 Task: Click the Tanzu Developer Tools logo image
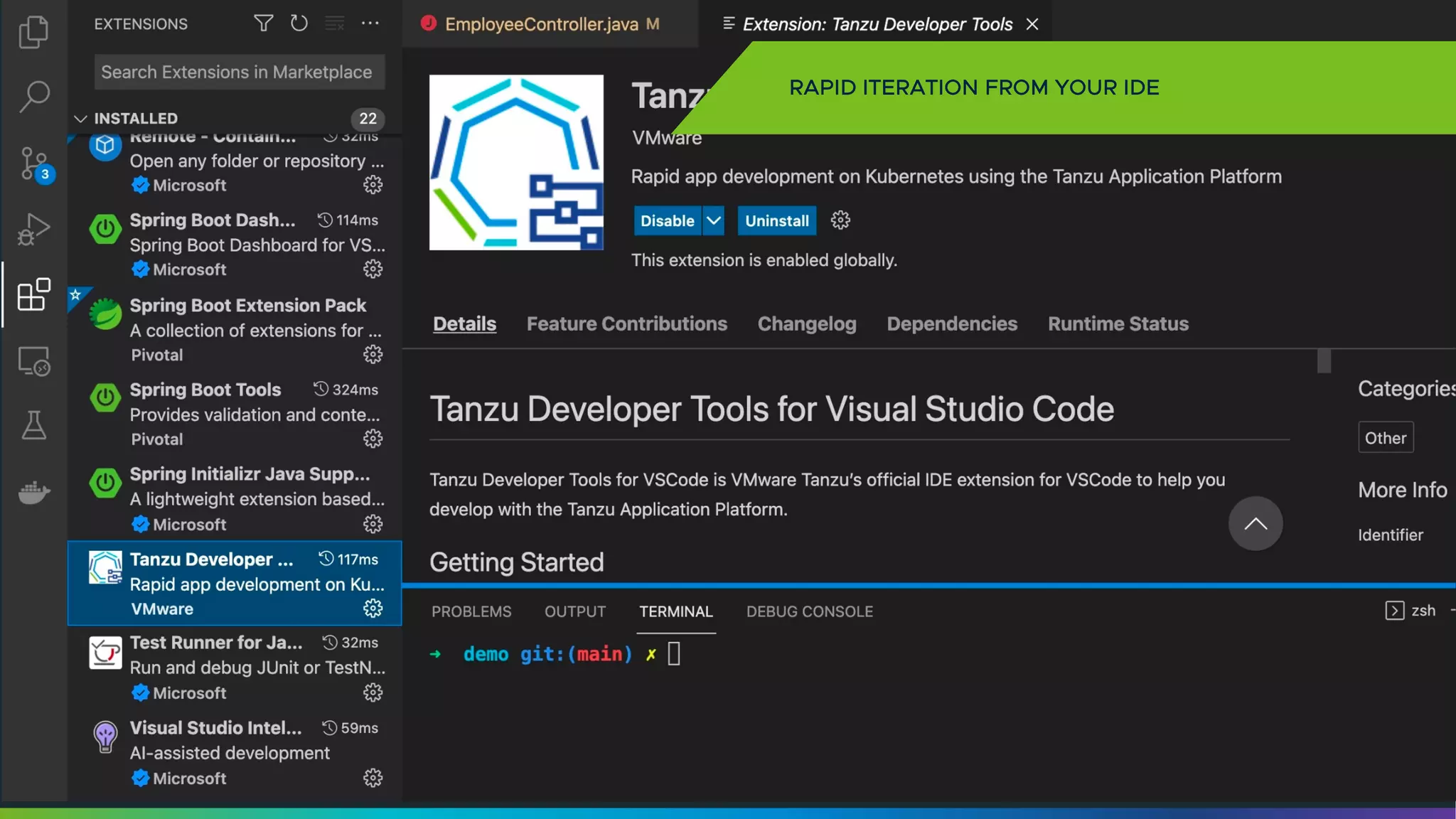click(516, 163)
